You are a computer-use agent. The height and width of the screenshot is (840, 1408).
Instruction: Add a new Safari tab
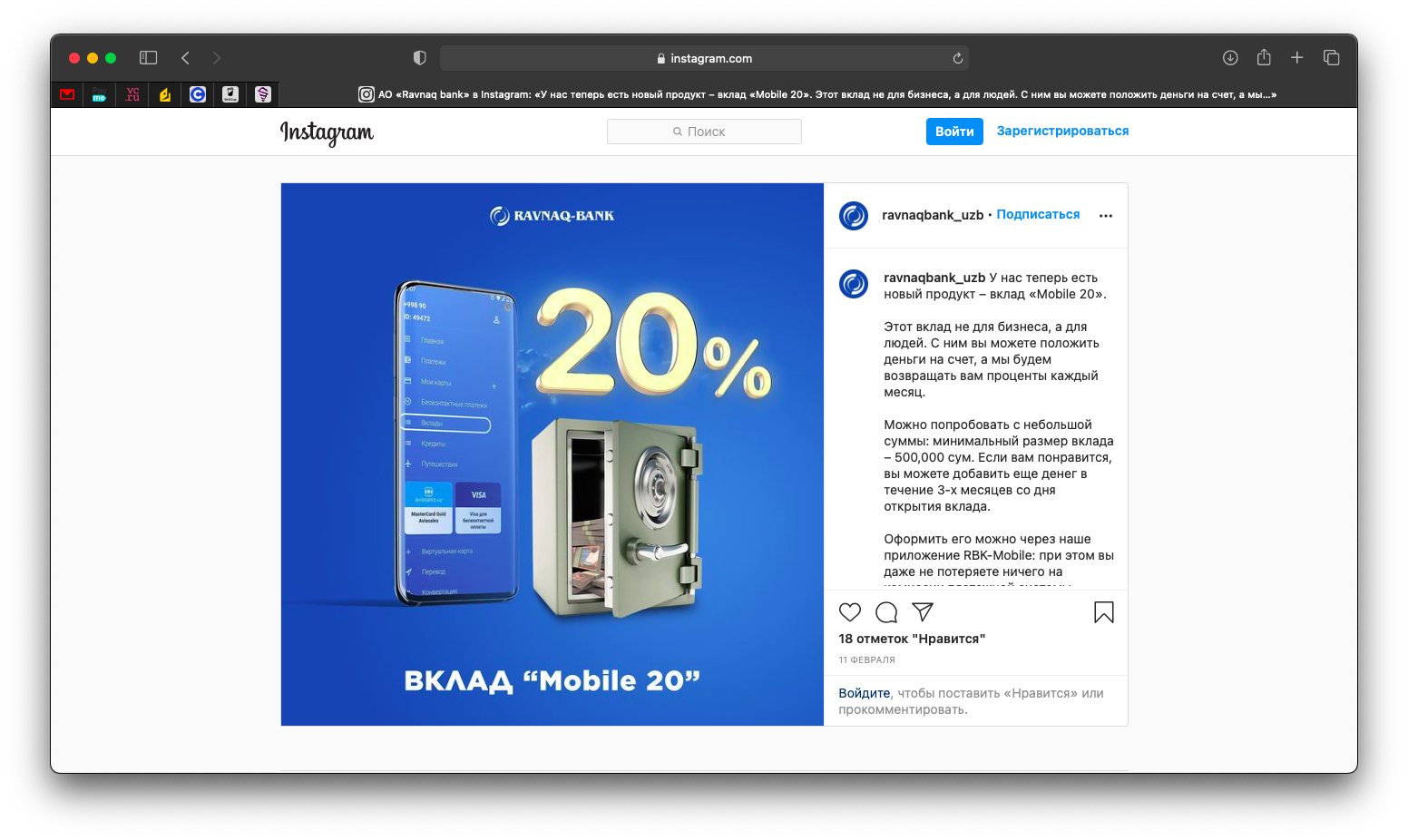coord(1297,58)
